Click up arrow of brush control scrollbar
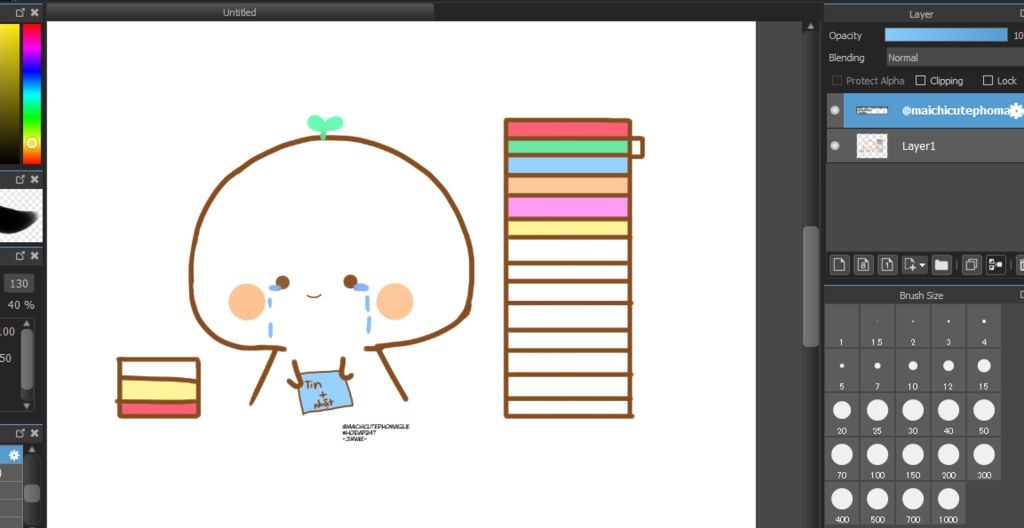 (27, 323)
